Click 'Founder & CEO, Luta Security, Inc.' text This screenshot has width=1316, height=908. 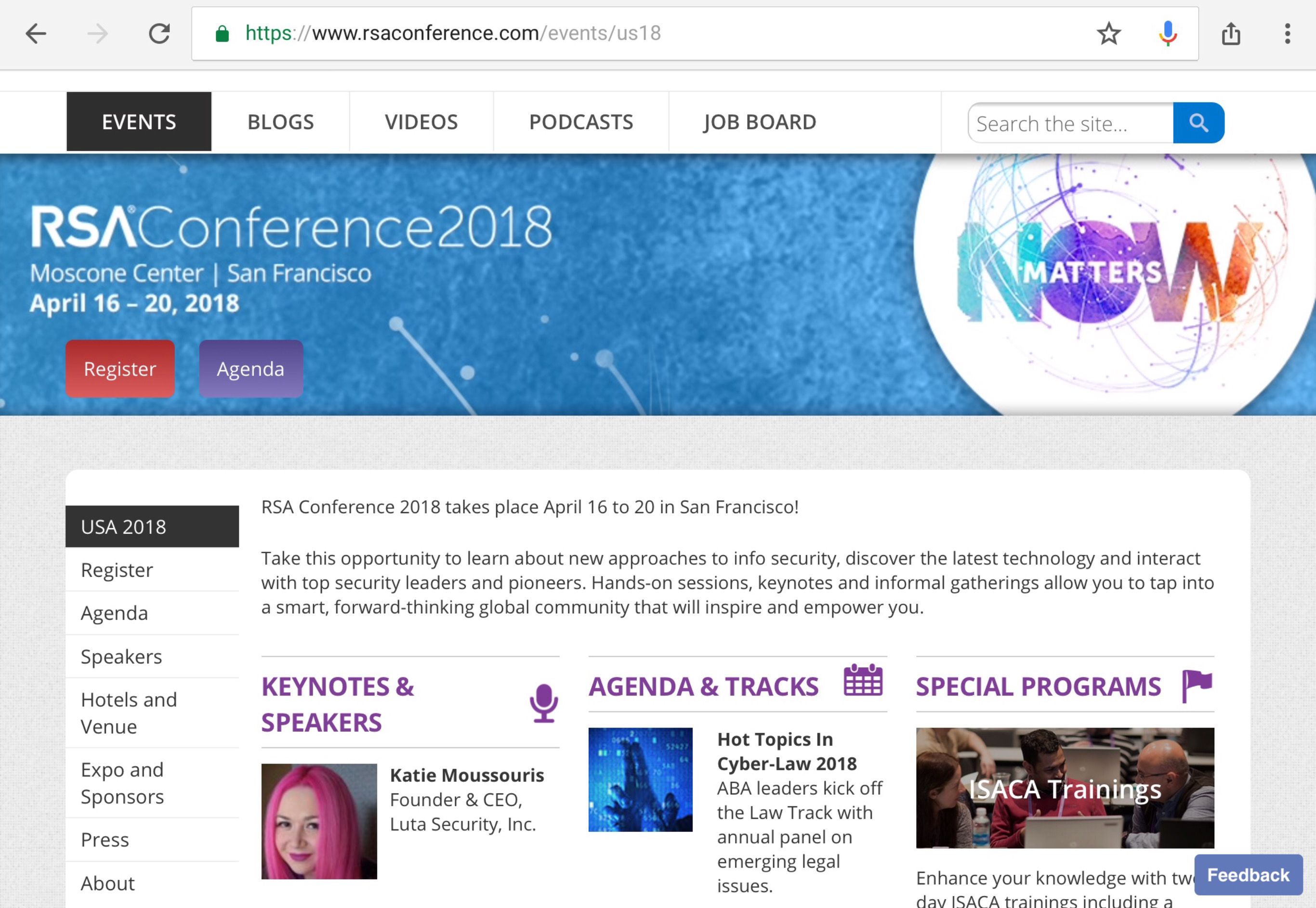coord(463,812)
